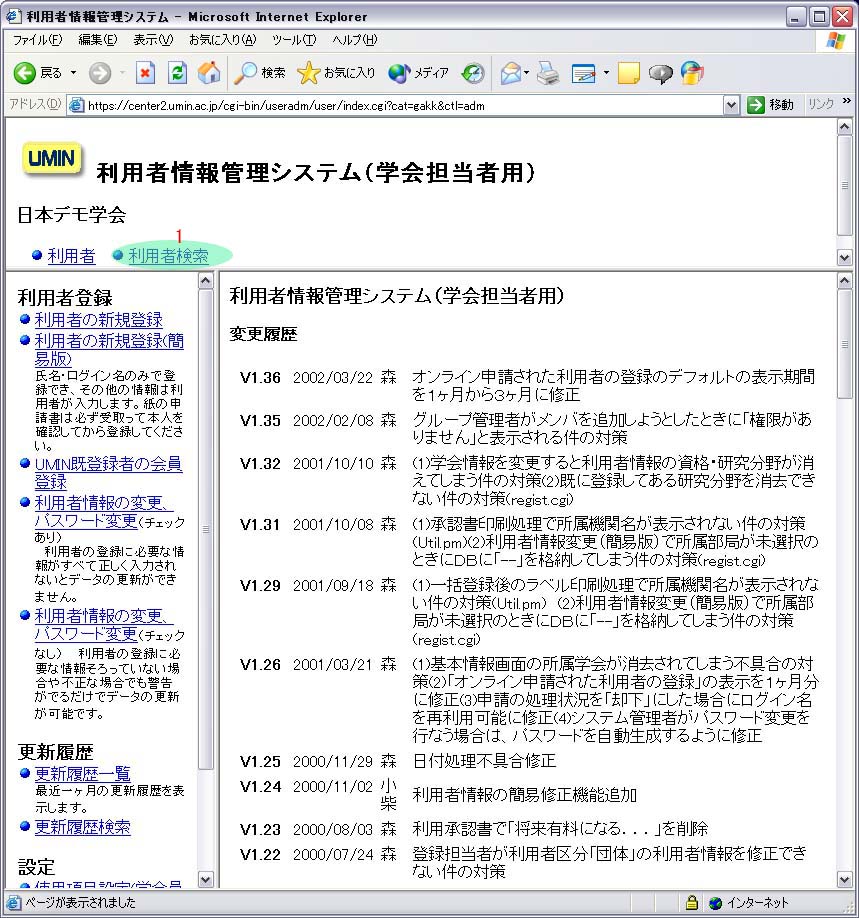Click the address bar URL field
This screenshot has width=859, height=918.
[x=400, y=105]
